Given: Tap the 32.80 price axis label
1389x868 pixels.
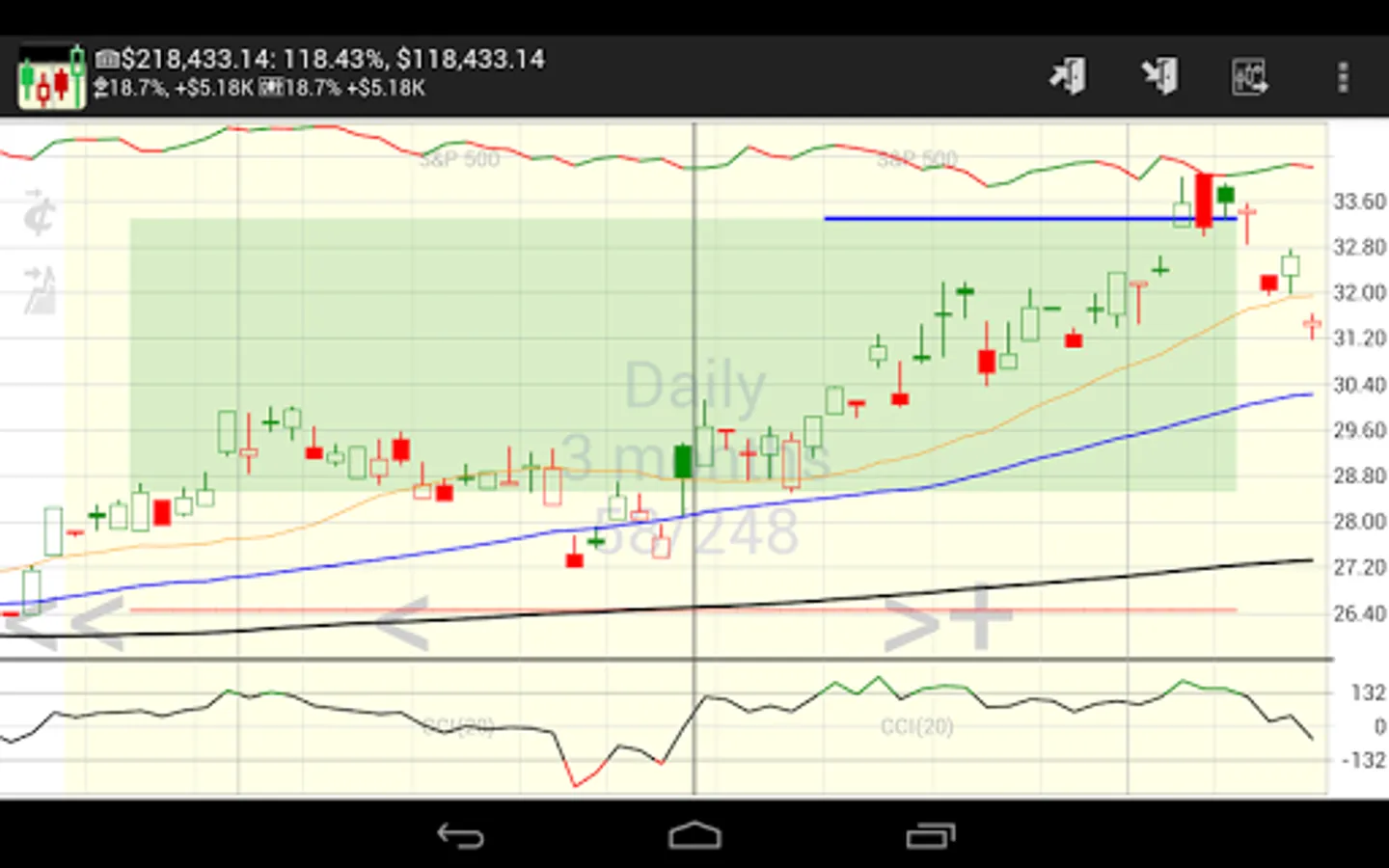Looking at the screenshot, I should pos(1359,247).
